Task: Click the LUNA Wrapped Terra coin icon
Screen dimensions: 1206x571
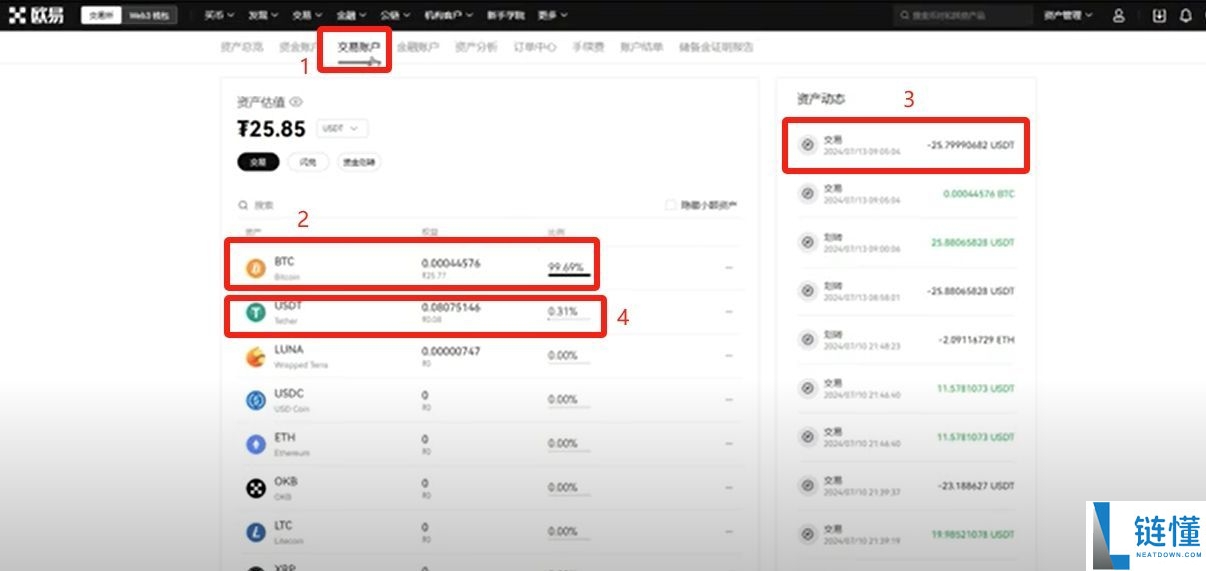Action: tap(256, 356)
